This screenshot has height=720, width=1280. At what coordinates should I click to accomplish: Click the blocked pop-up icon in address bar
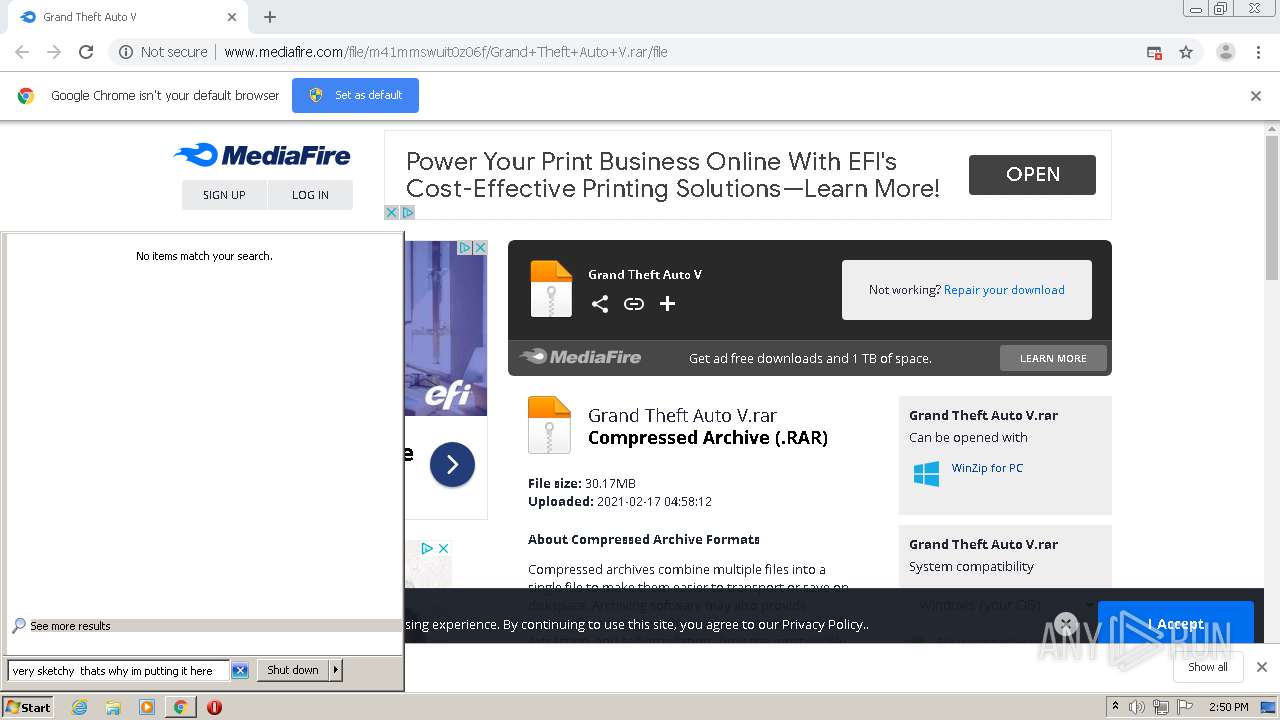pyautogui.click(x=1154, y=52)
